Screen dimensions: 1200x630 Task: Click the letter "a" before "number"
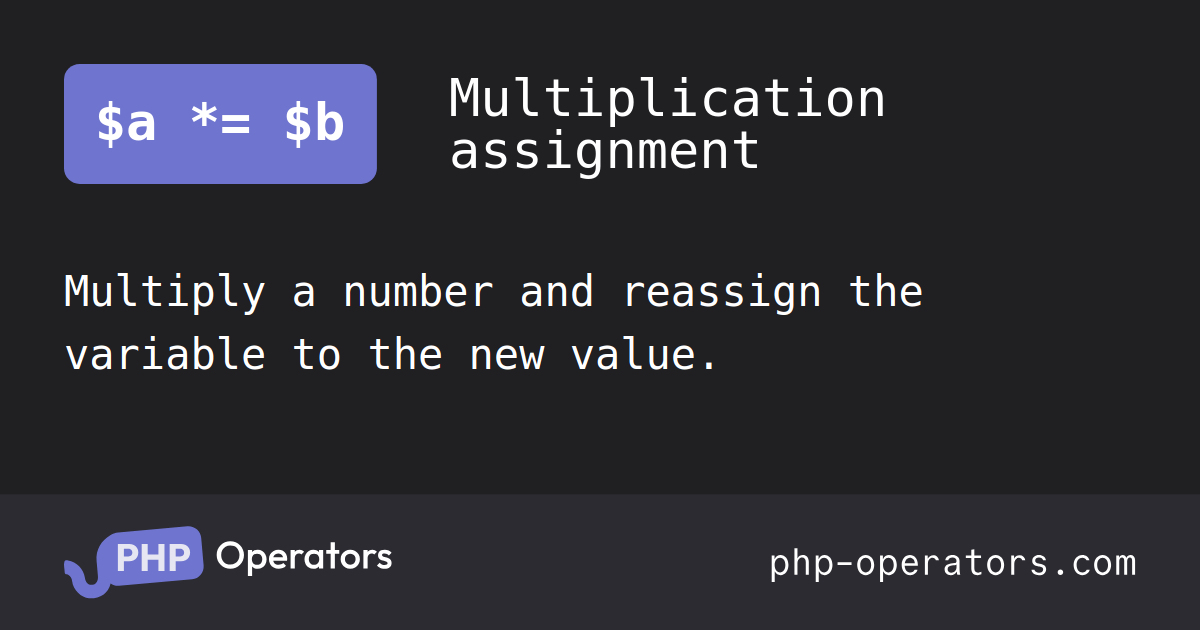tap(304, 292)
